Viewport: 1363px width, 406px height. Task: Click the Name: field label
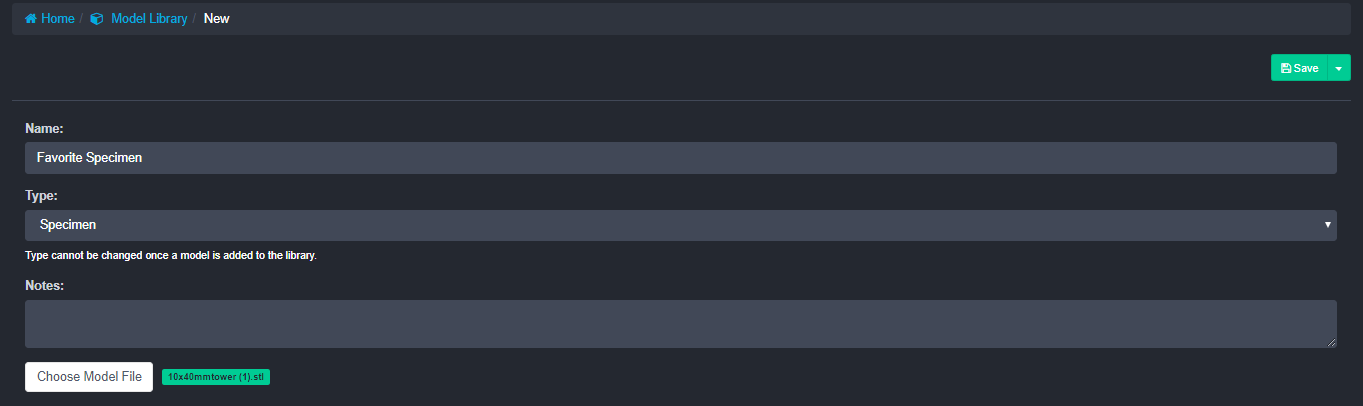tap(44, 129)
